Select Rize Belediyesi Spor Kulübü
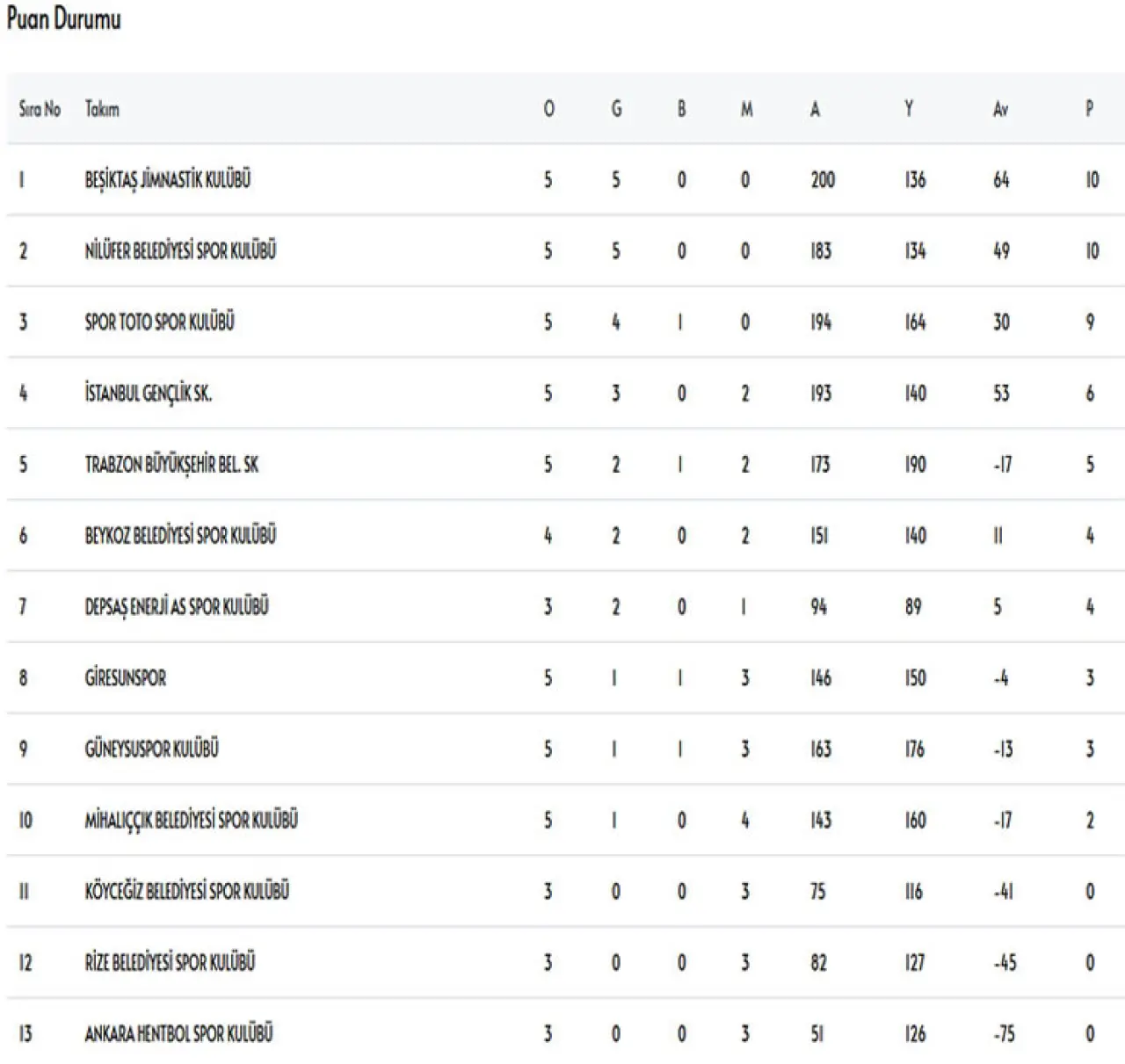 tap(170, 963)
